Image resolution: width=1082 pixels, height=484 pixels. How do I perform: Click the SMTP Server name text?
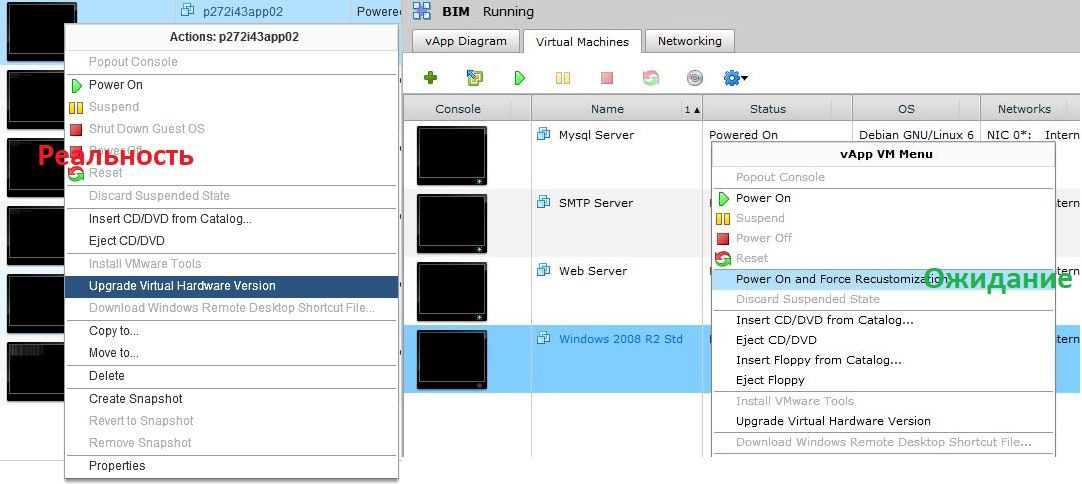pyautogui.click(x=596, y=202)
